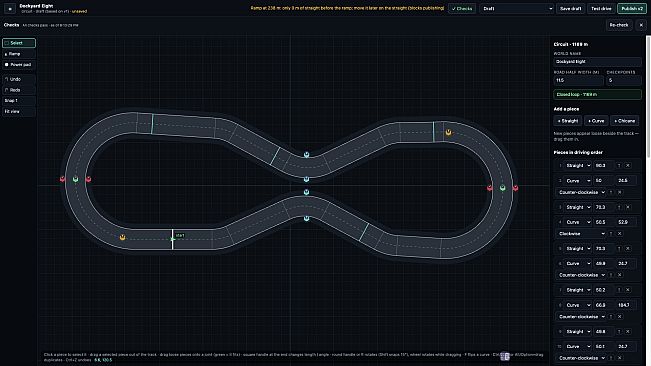Add a Straight piece
Viewport: 651px width, 366px height.
coord(568,121)
